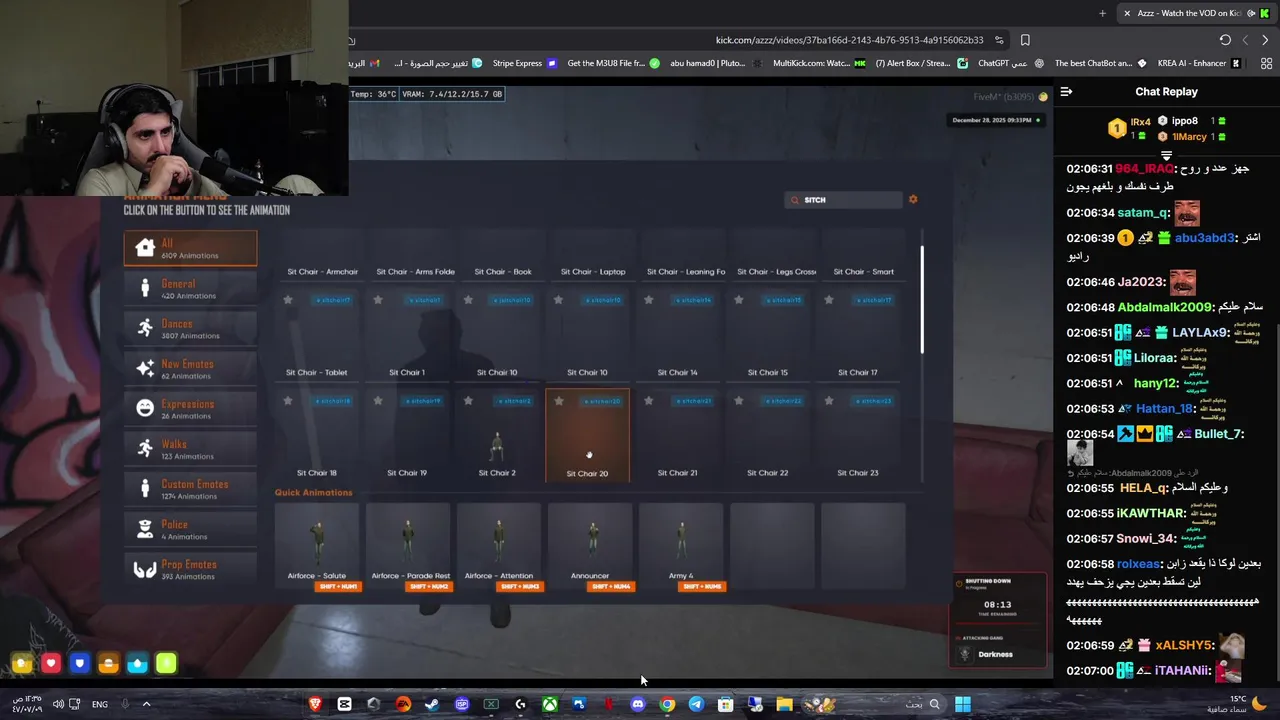Open the New Emotes category
1280x720 pixels.
(x=190, y=369)
